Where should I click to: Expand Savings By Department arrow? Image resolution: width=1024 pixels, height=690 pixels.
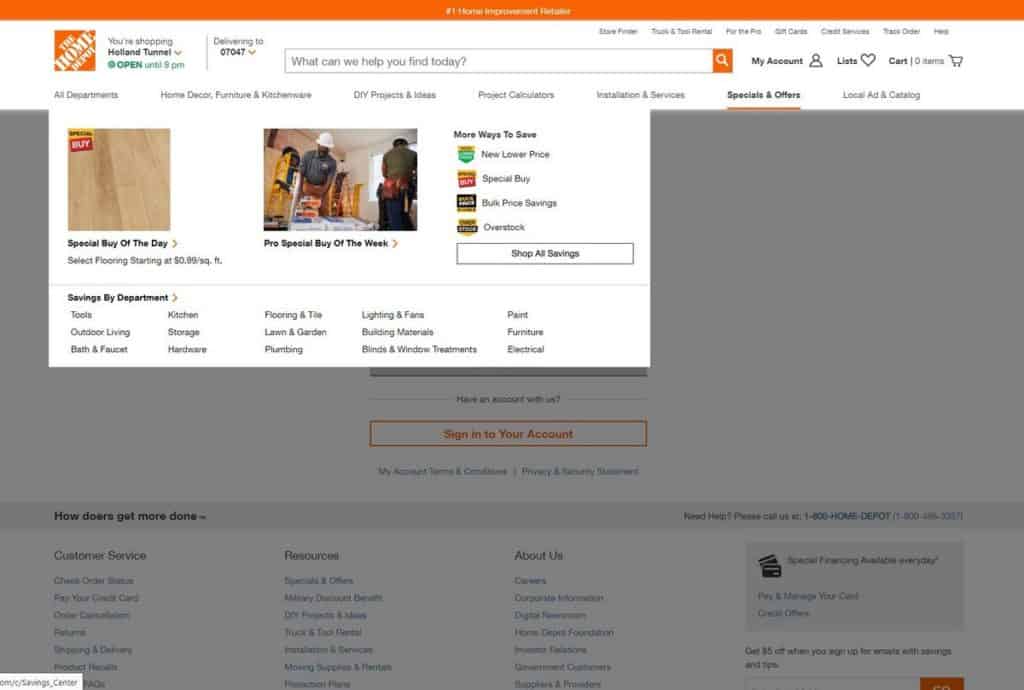(x=175, y=298)
